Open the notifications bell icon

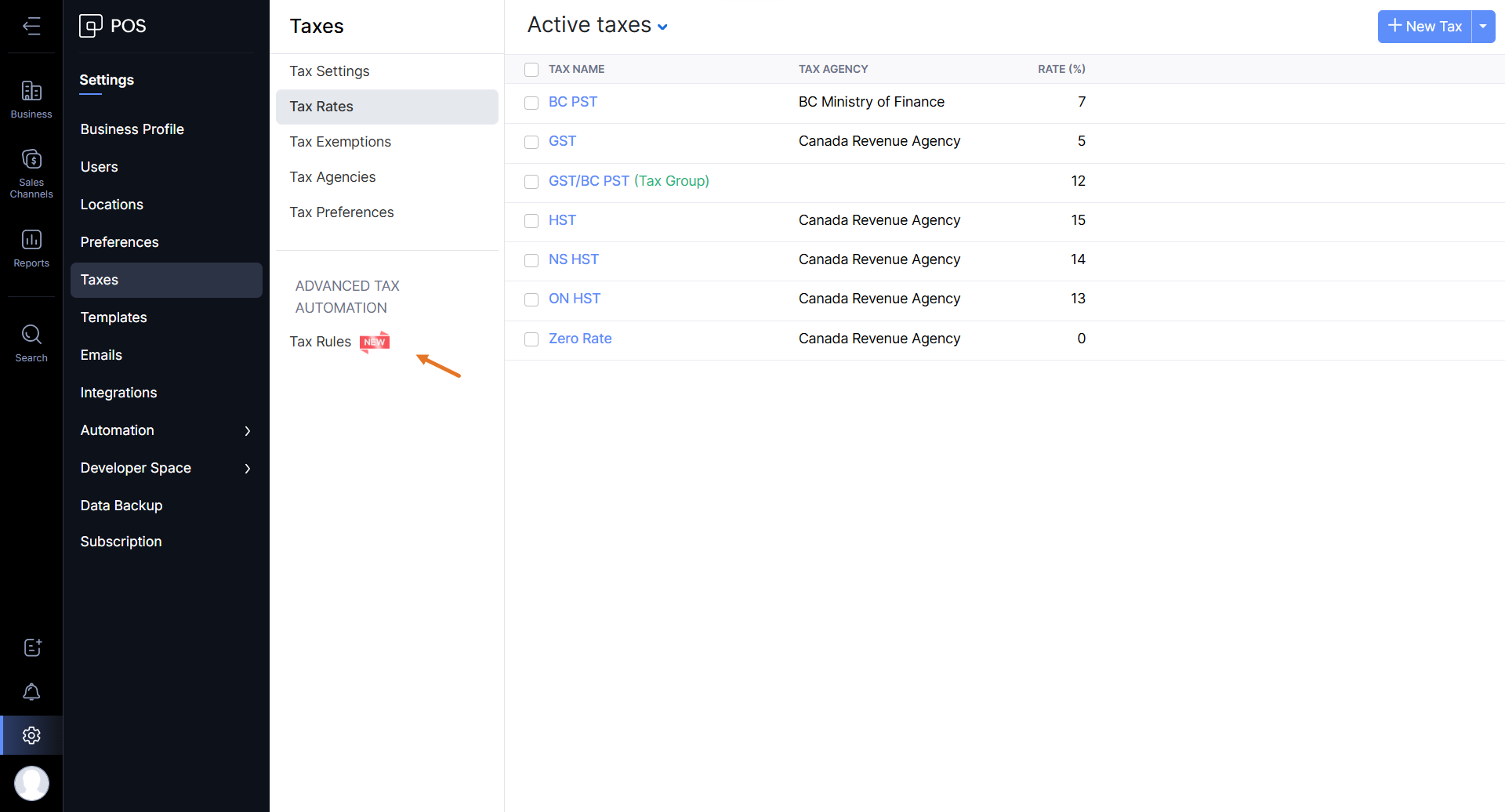[x=31, y=691]
